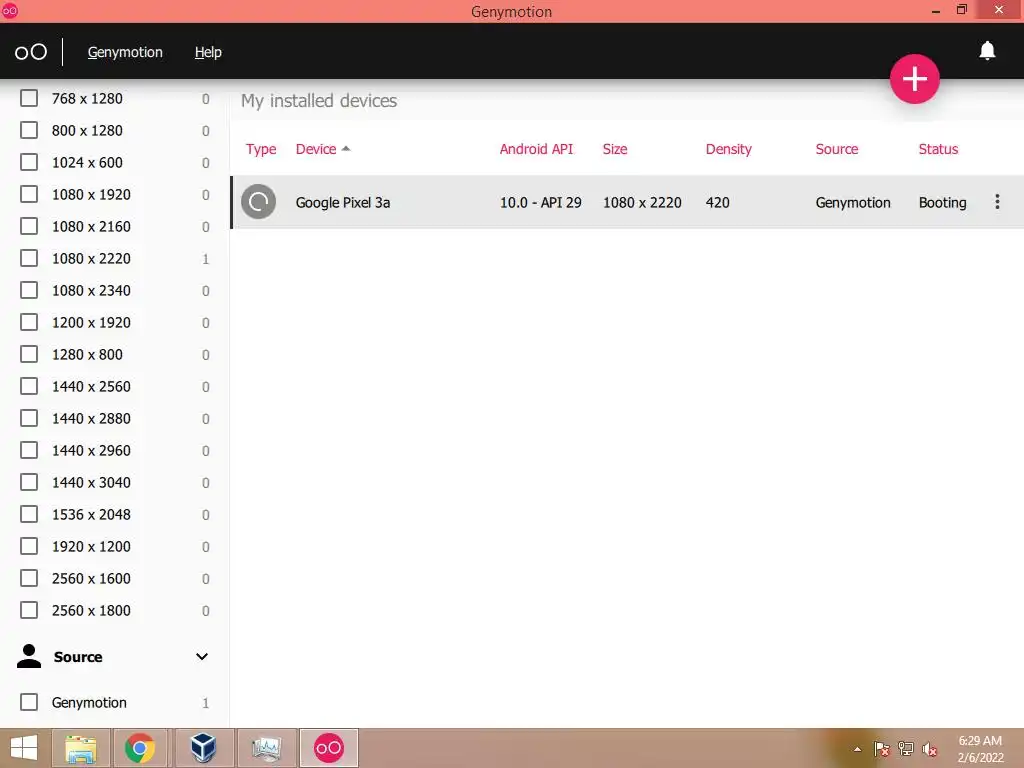Check the 1080 x 2160 size filter

tap(29, 226)
